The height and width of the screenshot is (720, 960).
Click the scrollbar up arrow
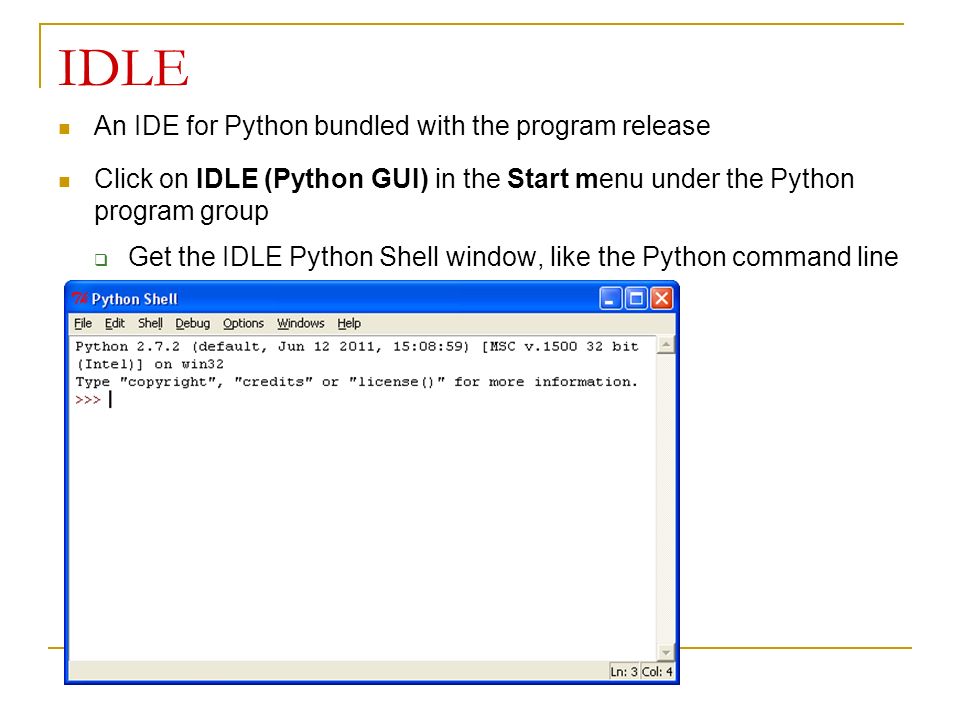pyautogui.click(x=666, y=345)
